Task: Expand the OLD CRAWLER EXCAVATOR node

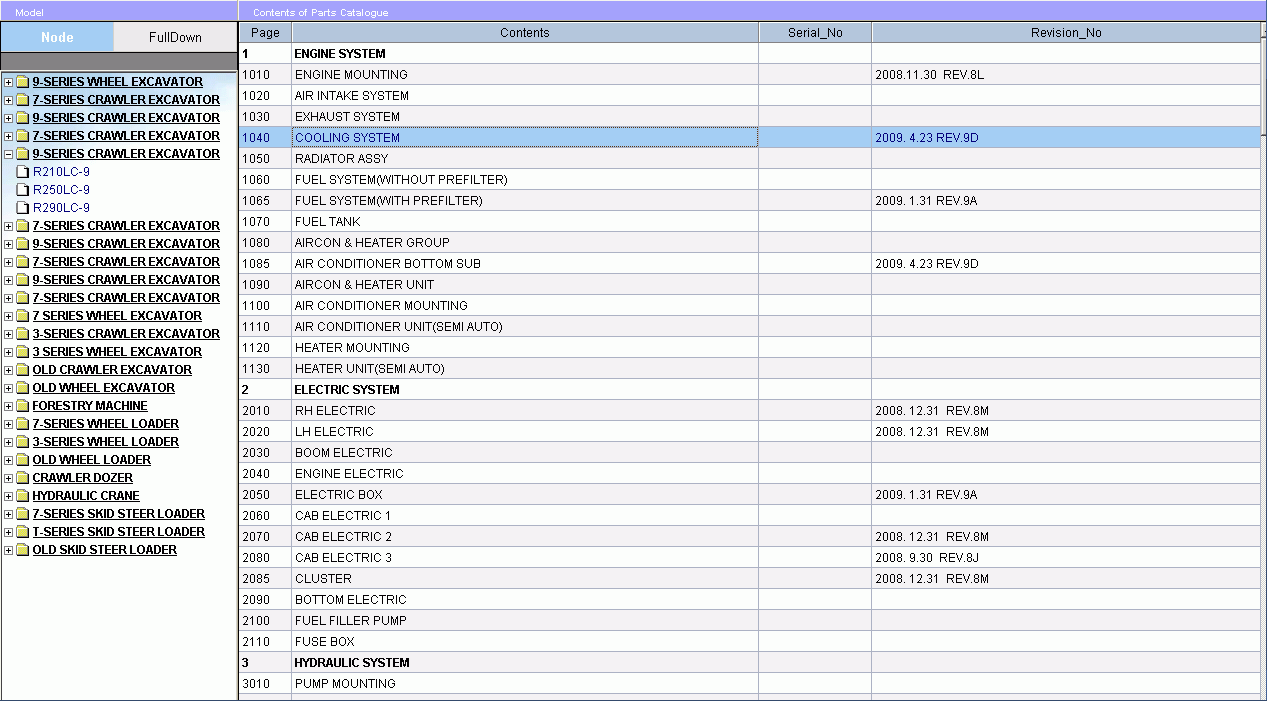Action: [9, 370]
